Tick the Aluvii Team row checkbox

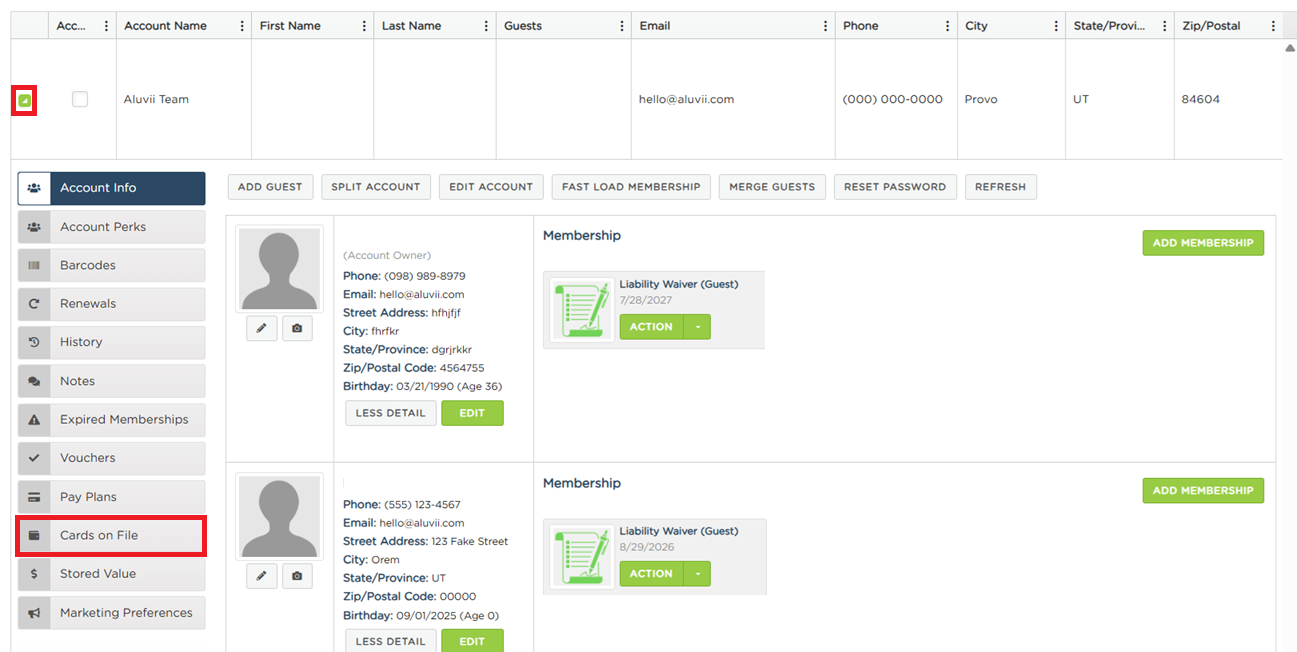80,99
